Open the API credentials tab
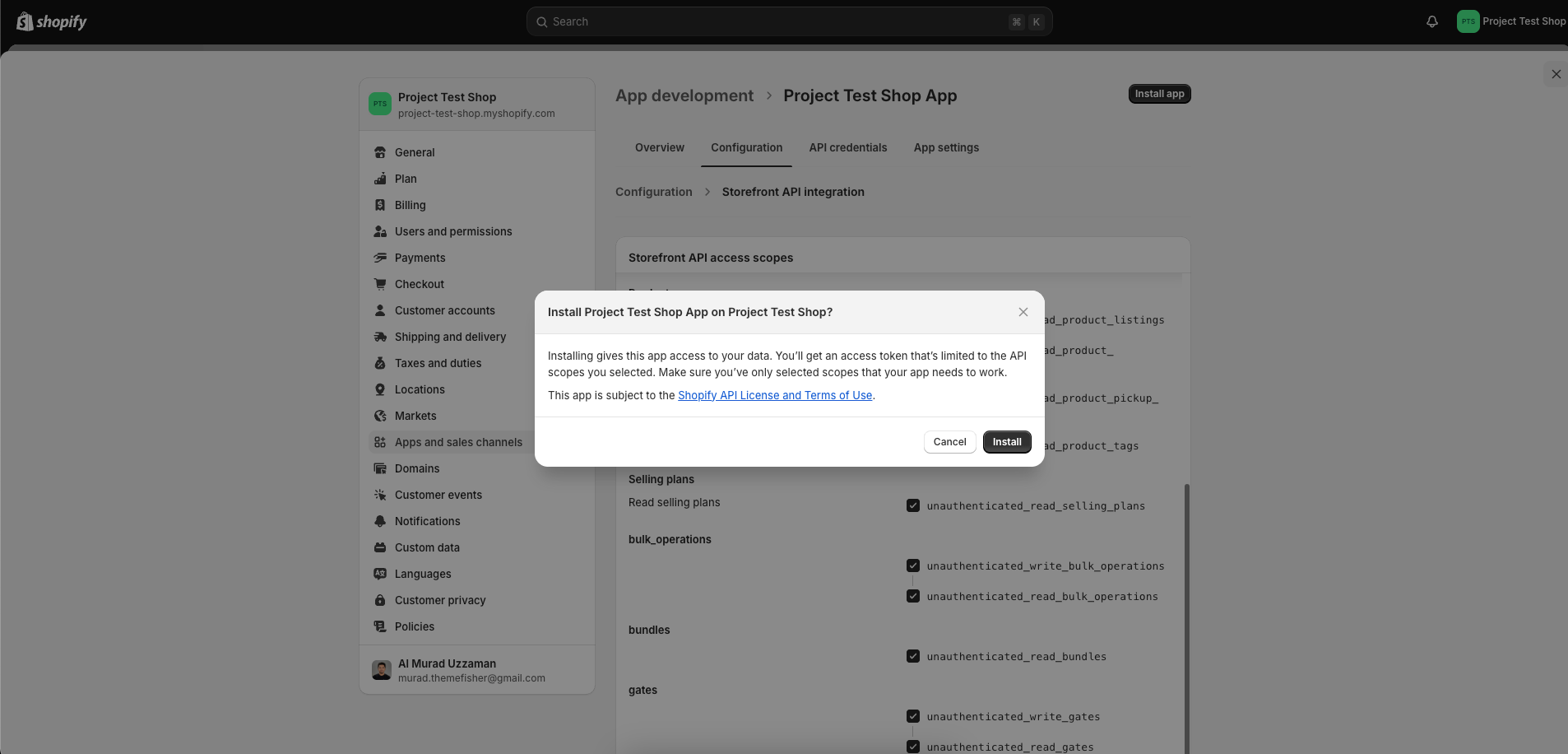The image size is (1568, 754). coord(847,147)
